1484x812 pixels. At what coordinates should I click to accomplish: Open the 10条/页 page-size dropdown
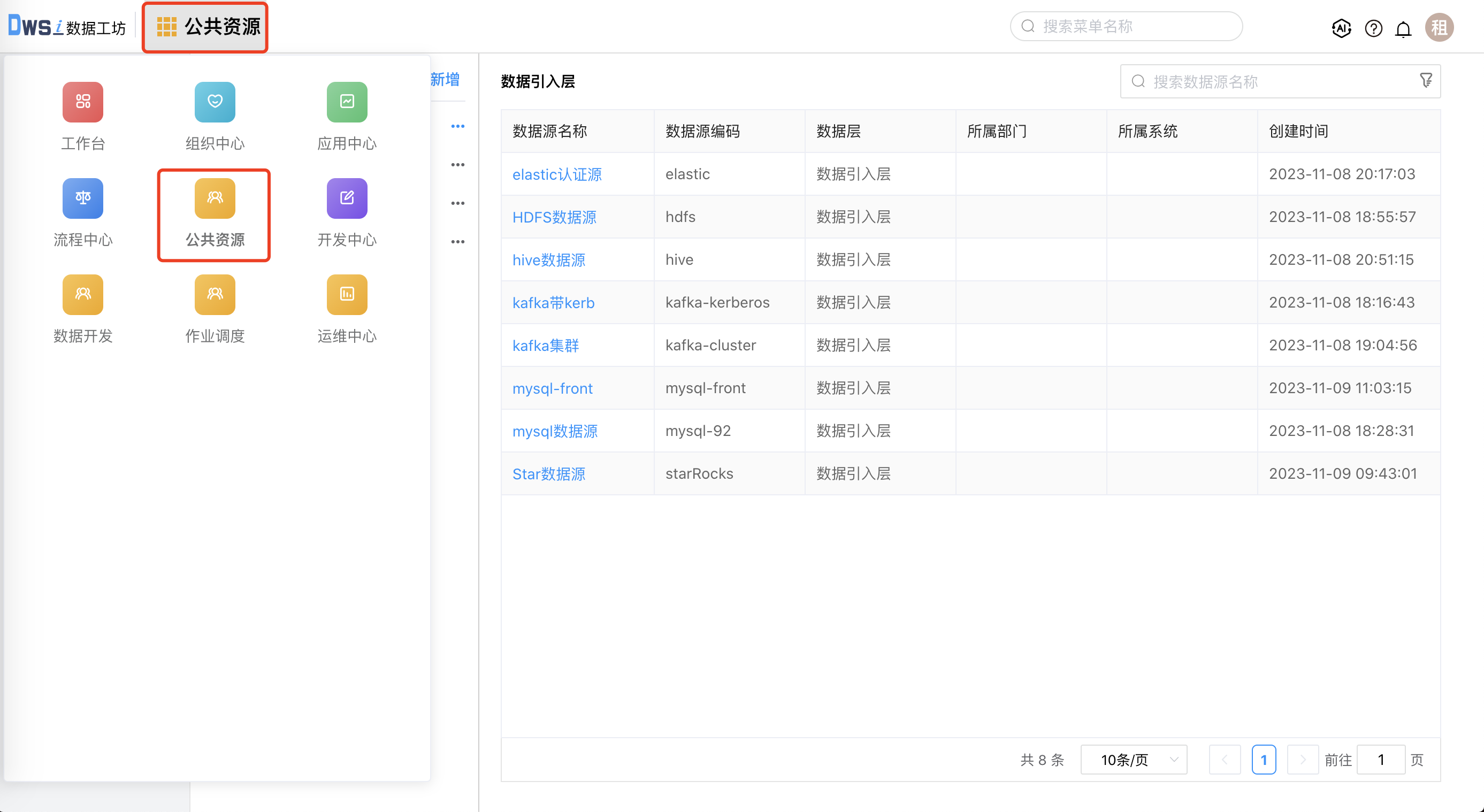(x=1133, y=760)
